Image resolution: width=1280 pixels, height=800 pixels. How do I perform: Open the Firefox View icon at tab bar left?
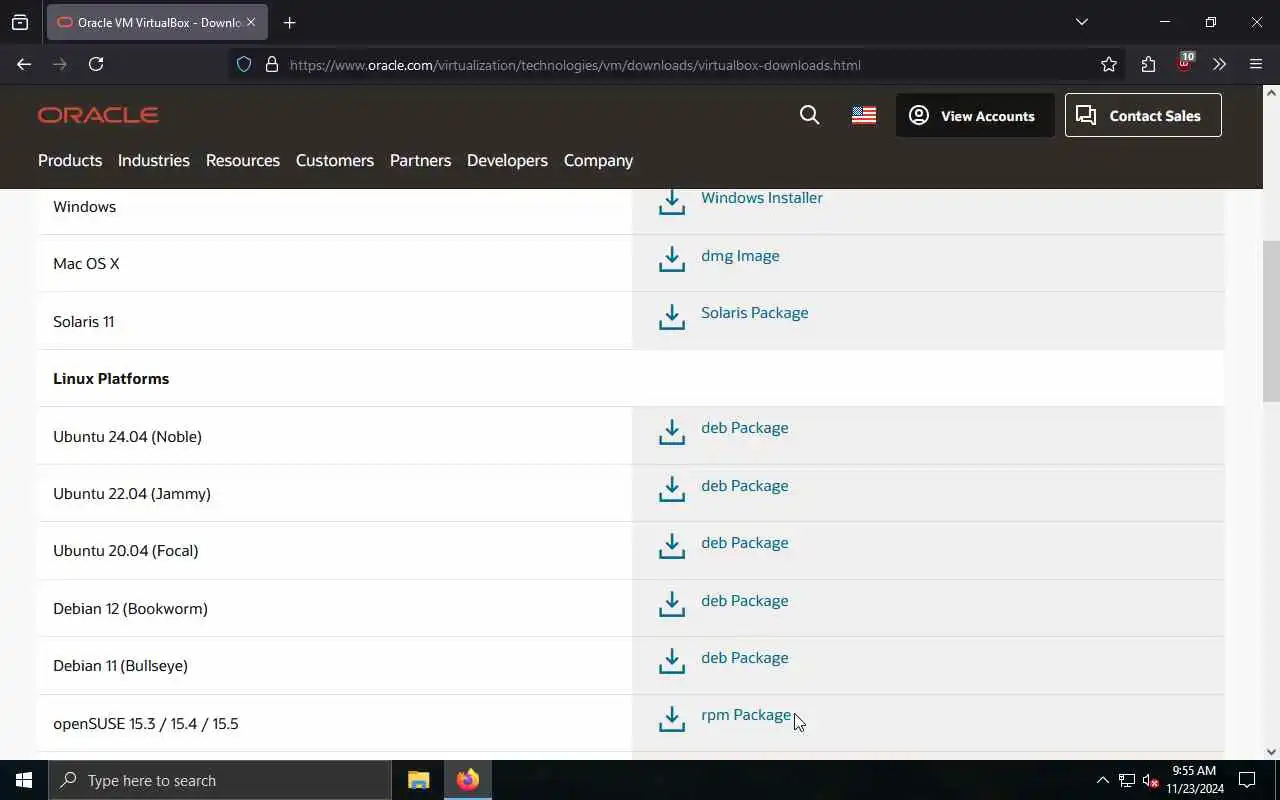tap(20, 22)
